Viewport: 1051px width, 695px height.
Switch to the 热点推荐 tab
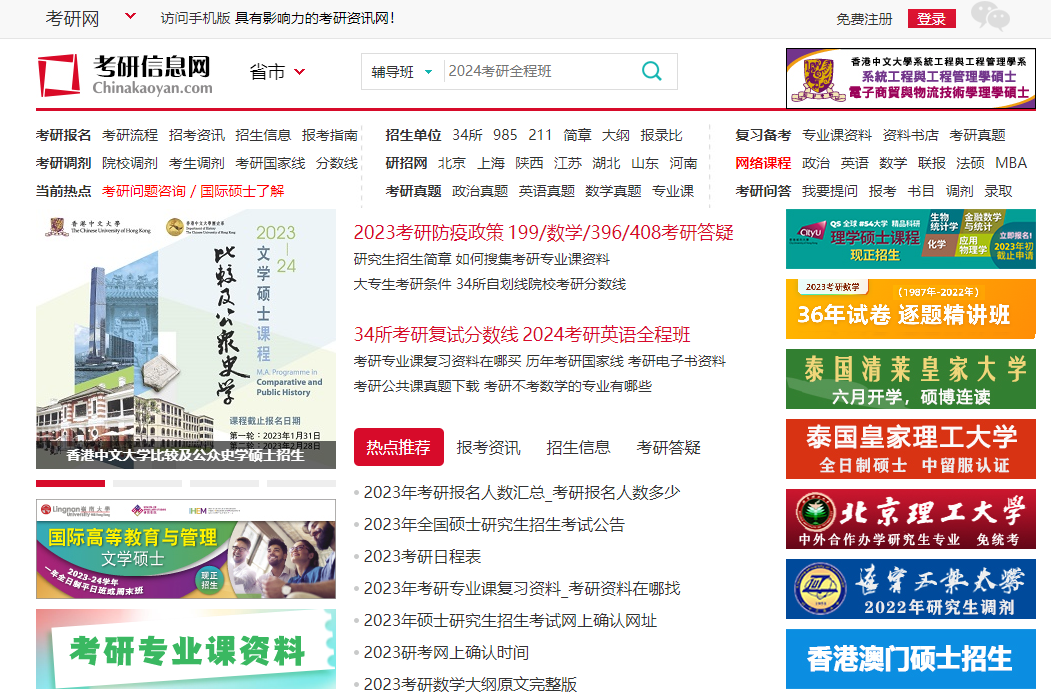[399, 447]
